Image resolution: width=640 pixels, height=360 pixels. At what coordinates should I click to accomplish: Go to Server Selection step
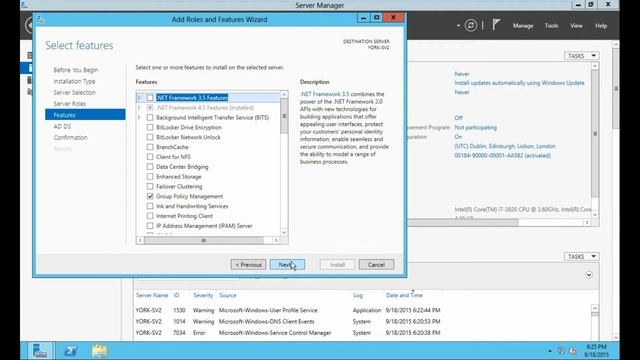tap(74, 93)
